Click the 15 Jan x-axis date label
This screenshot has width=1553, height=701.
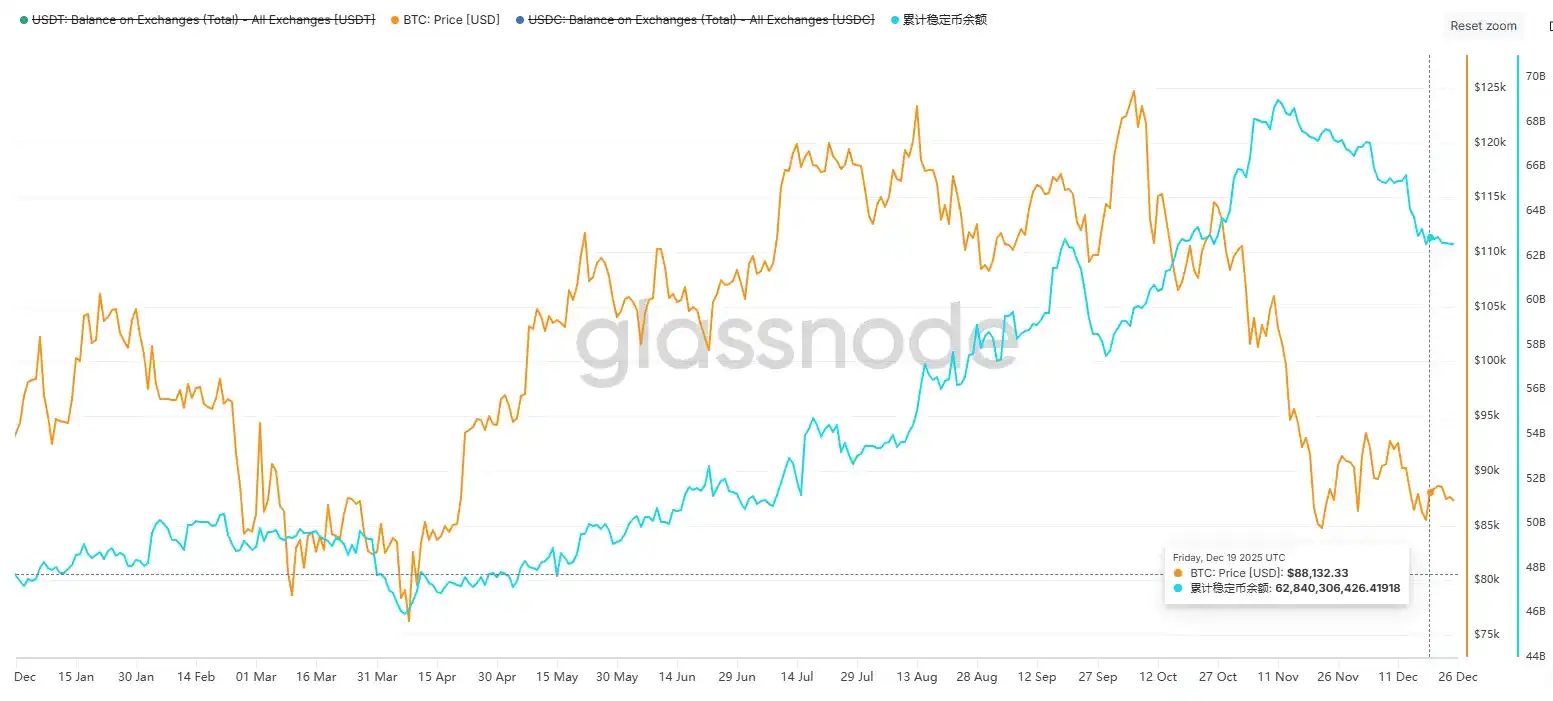[76, 677]
